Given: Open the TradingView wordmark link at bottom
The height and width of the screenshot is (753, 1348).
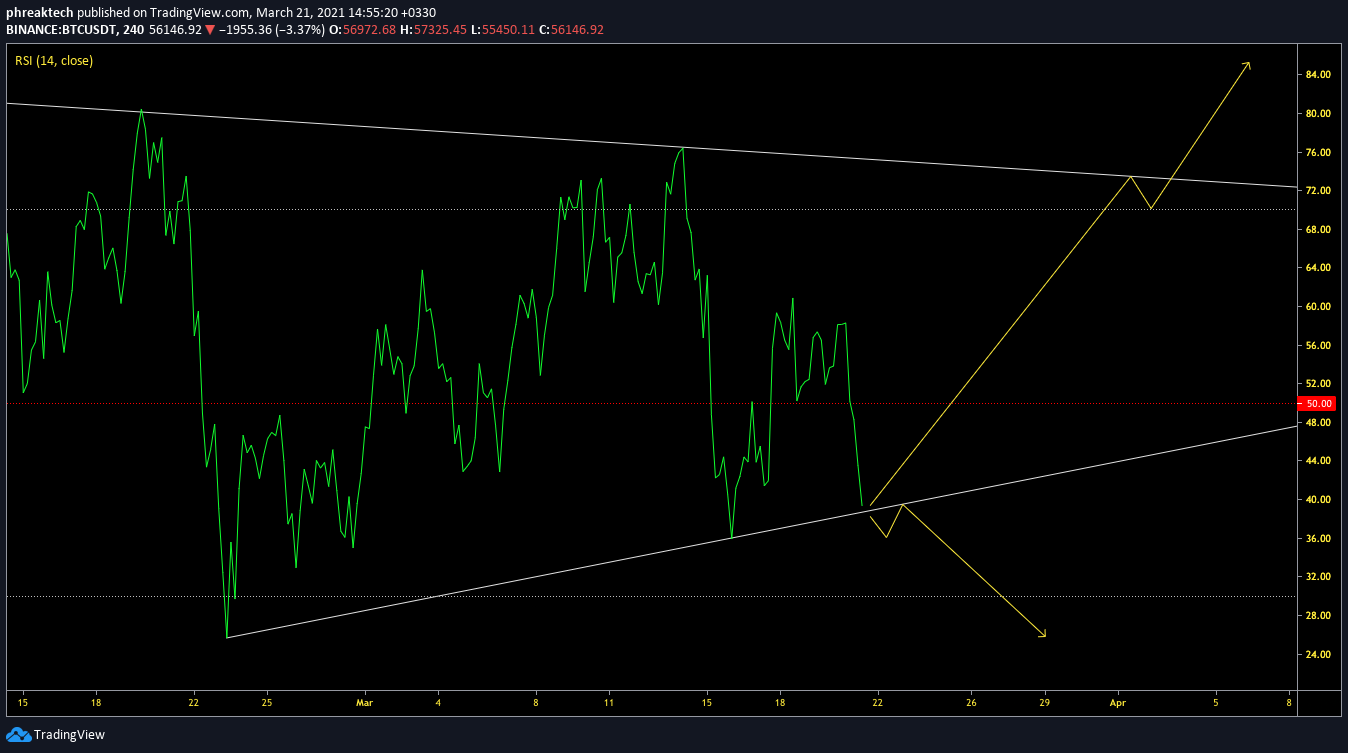Looking at the screenshot, I should tap(69, 735).
